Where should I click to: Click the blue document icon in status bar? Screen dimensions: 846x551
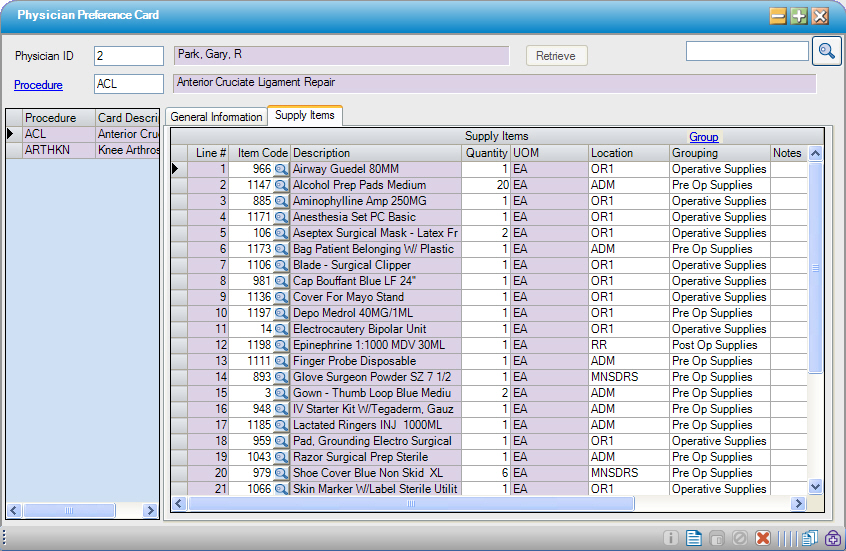[x=693, y=538]
